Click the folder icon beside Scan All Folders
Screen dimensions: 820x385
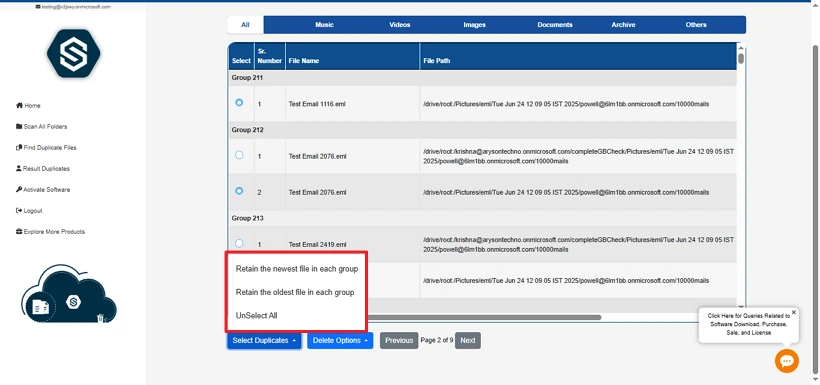click(19, 127)
